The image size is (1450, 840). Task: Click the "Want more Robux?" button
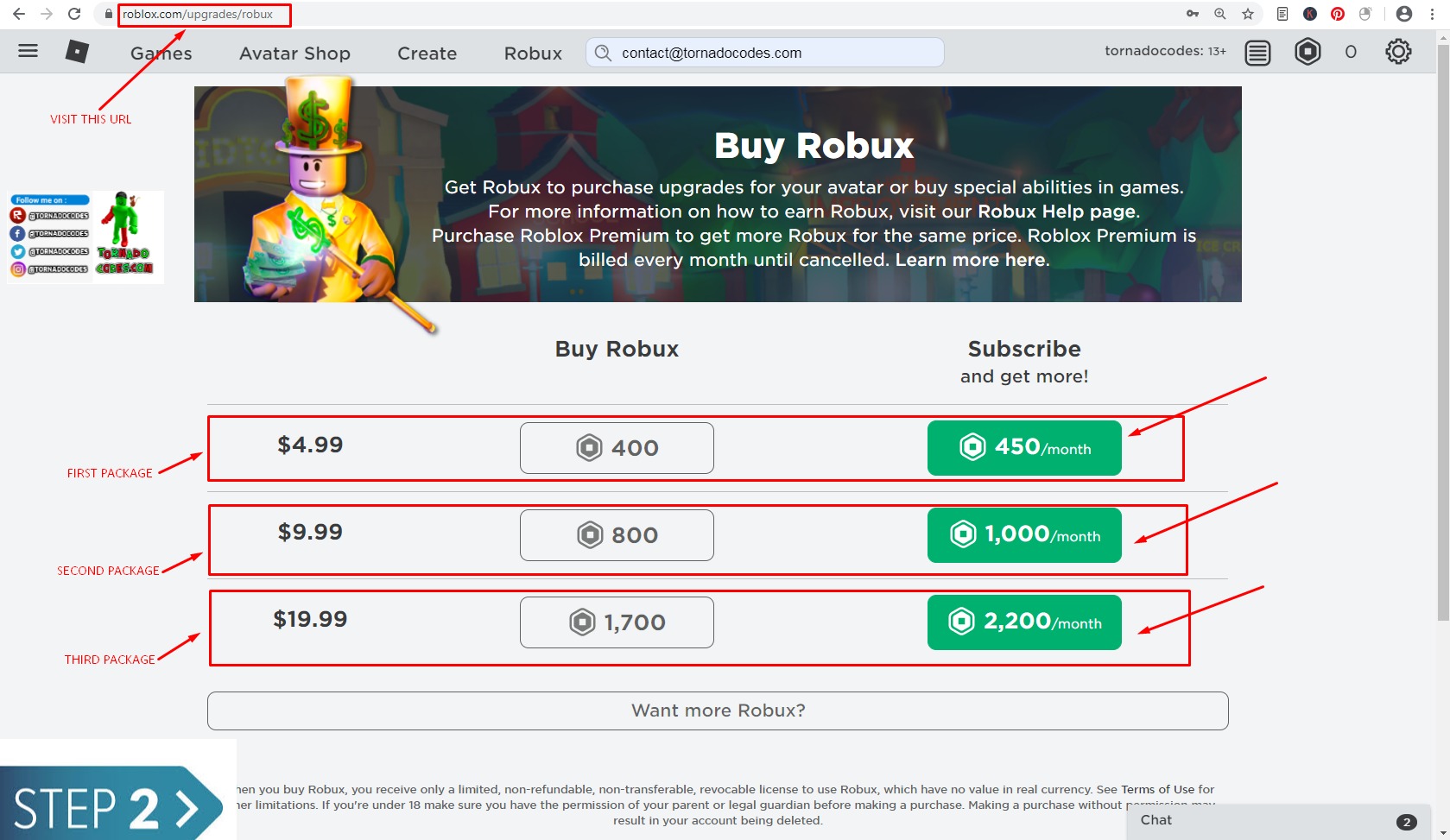(x=717, y=710)
